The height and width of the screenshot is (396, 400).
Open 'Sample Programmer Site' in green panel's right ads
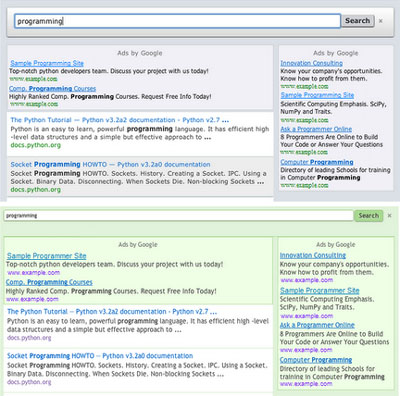(x=319, y=290)
